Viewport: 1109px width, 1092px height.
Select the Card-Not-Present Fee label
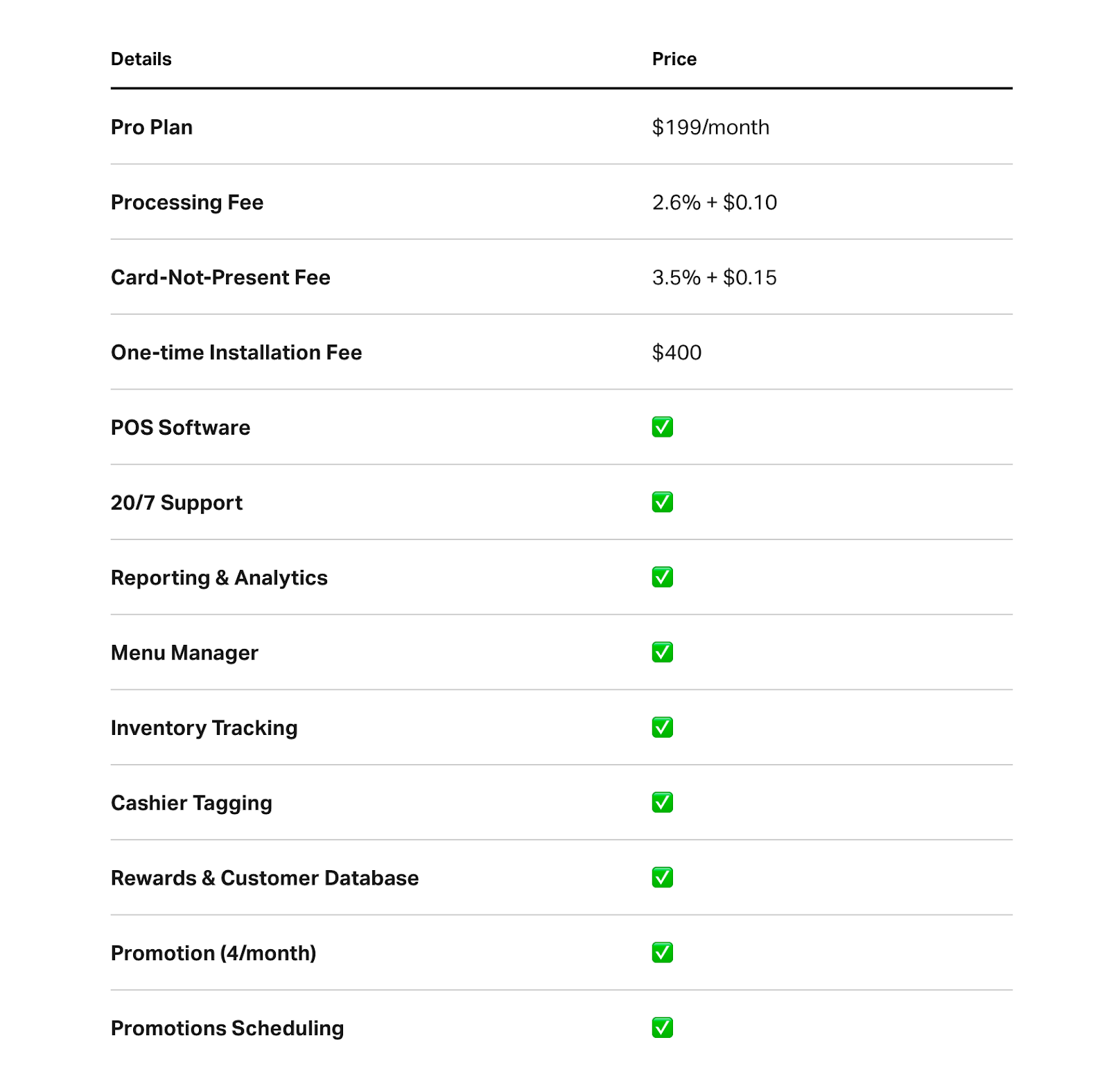220,277
